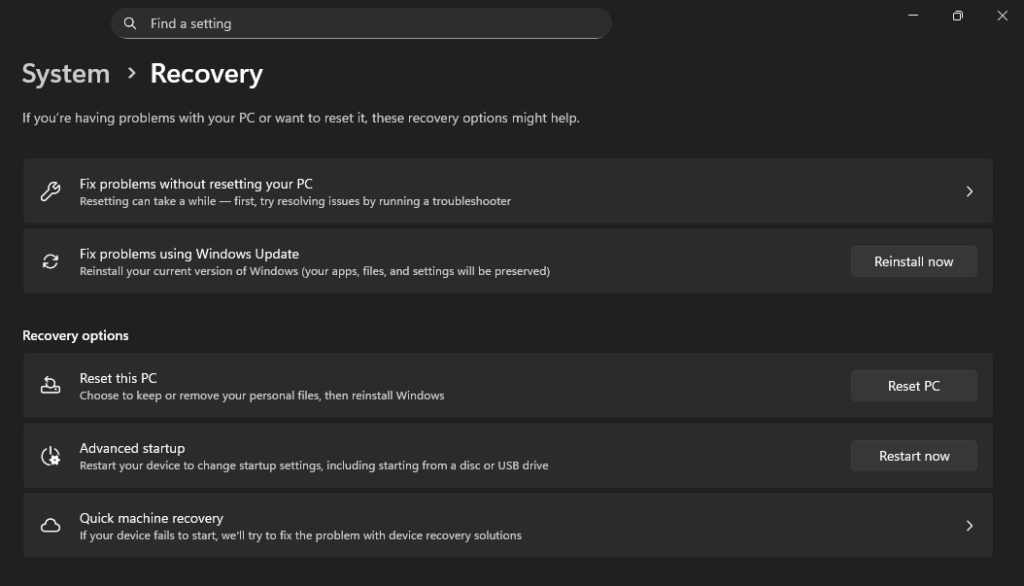Select the Advanced startup row

450,455
